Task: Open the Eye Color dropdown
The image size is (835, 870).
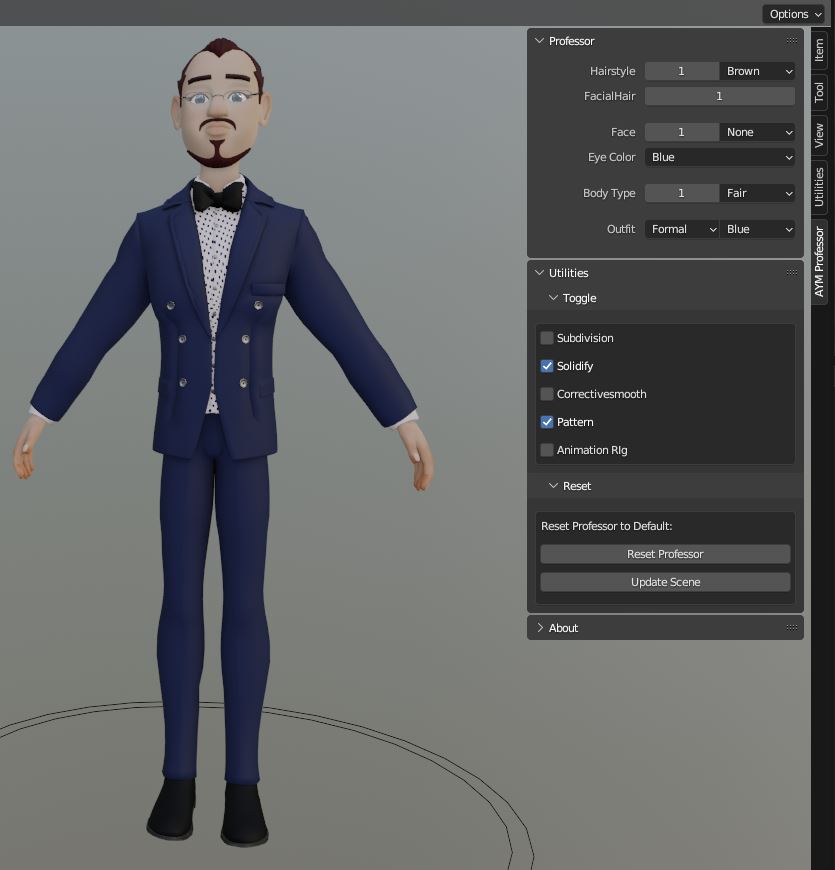Action: point(720,157)
